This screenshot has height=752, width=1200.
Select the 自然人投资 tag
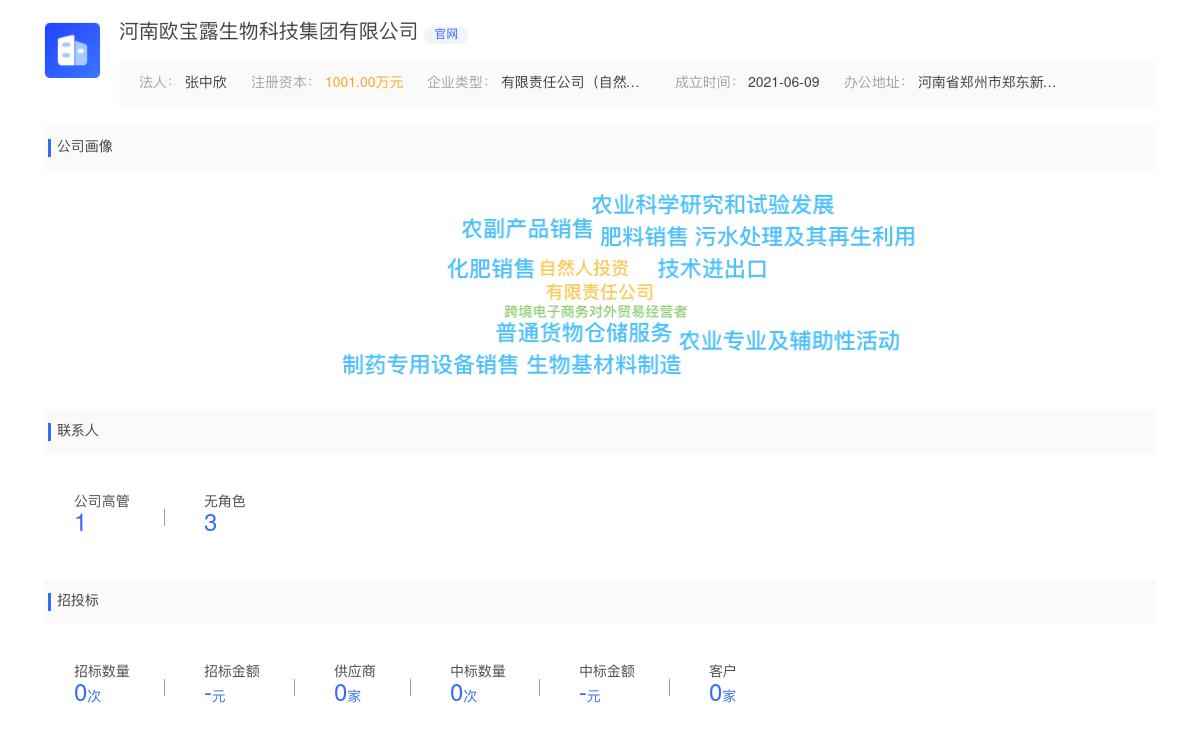[x=584, y=268]
